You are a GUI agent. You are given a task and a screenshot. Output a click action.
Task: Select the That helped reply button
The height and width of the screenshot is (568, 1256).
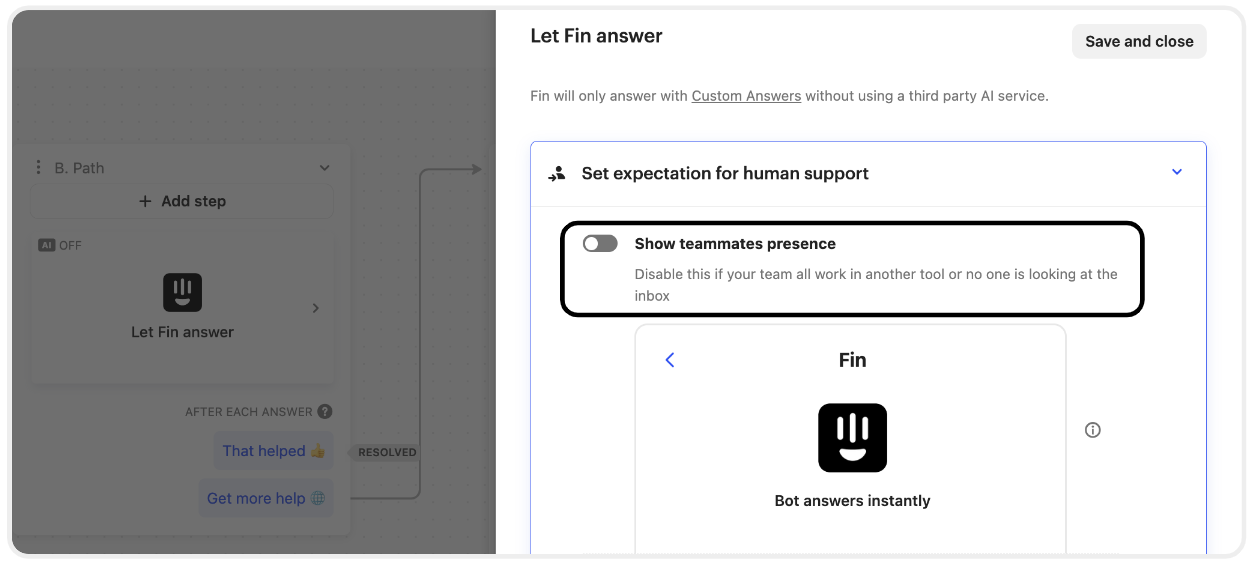tap(274, 451)
